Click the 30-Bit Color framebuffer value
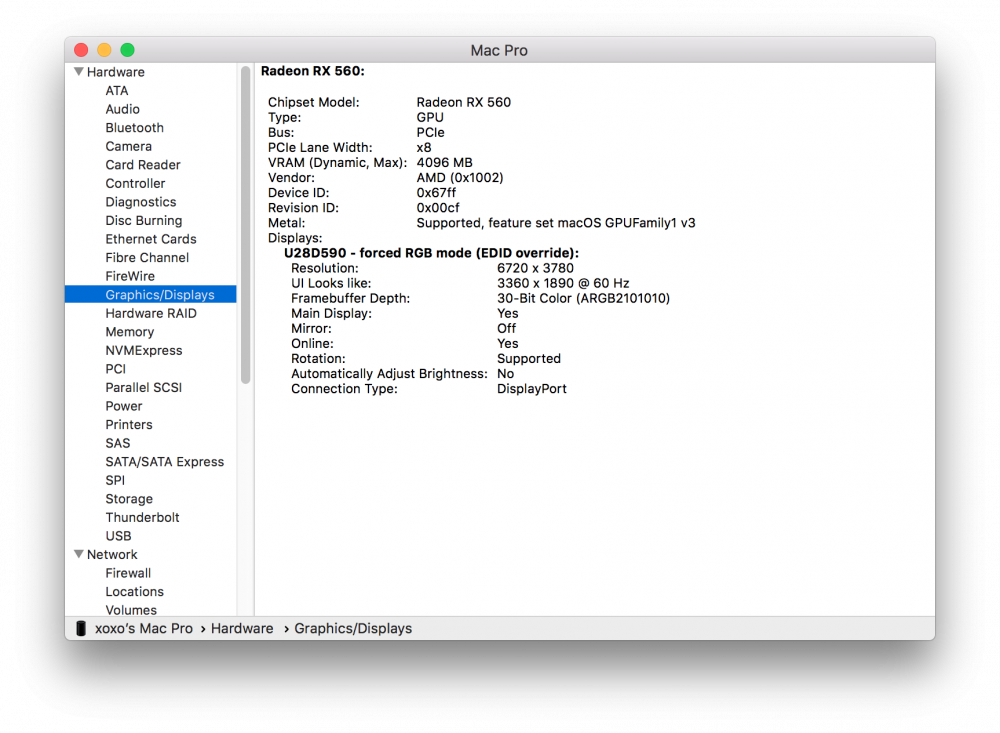 (x=584, y=298)
